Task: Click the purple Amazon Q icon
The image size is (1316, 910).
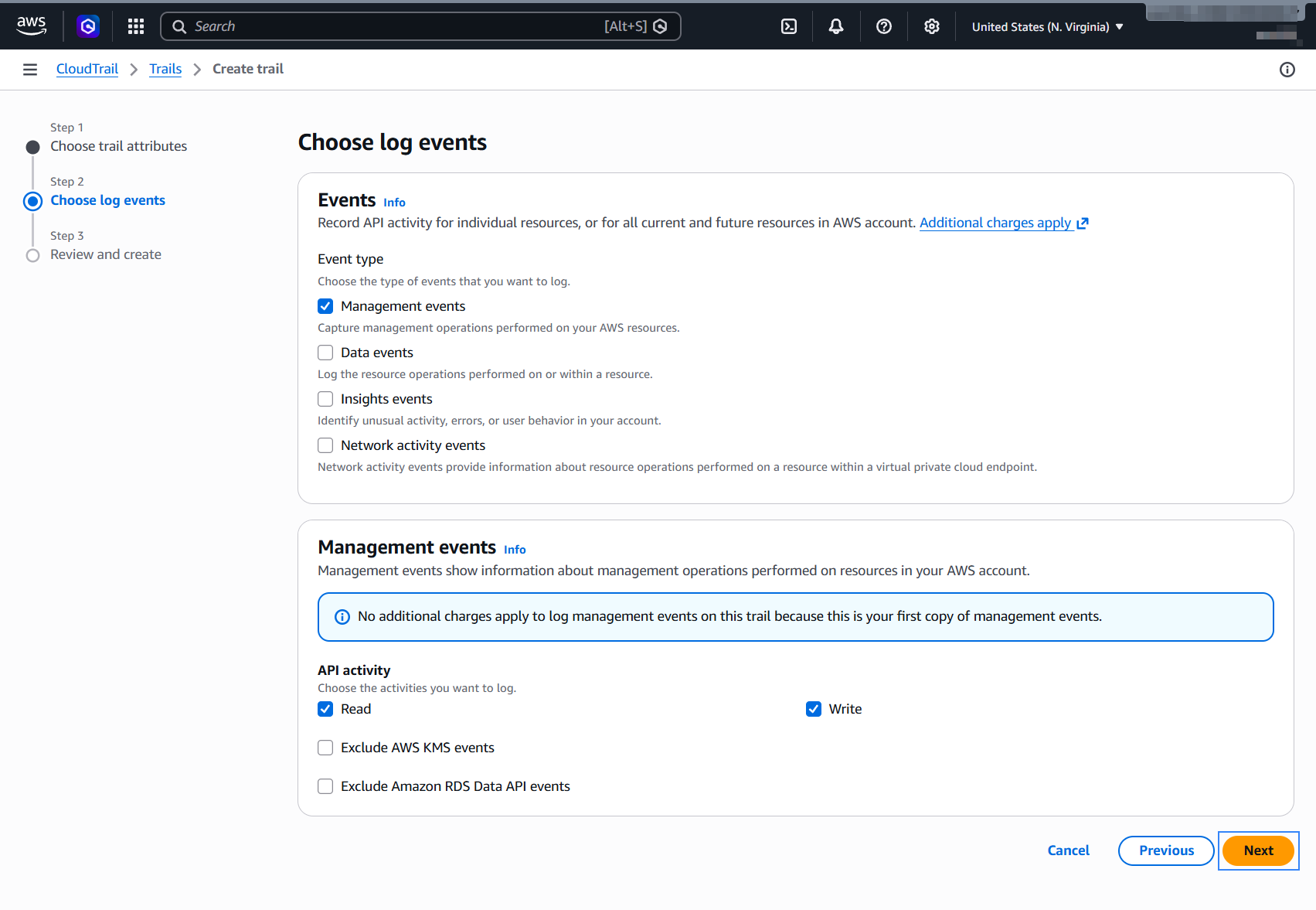Action: coord(88,26)
